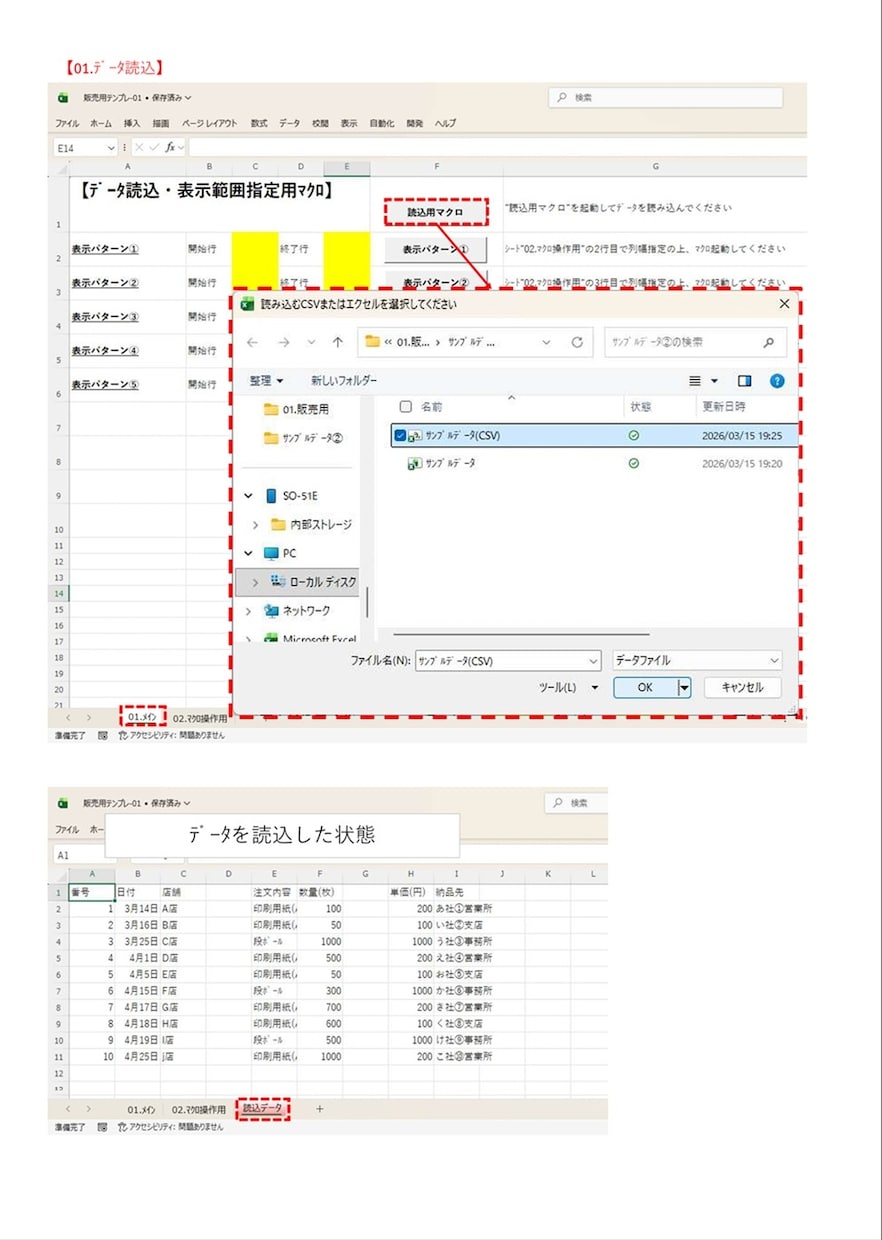882x1240 pixels.
Task: Switch to 読込データ sheet tab
Action: 263,1109
